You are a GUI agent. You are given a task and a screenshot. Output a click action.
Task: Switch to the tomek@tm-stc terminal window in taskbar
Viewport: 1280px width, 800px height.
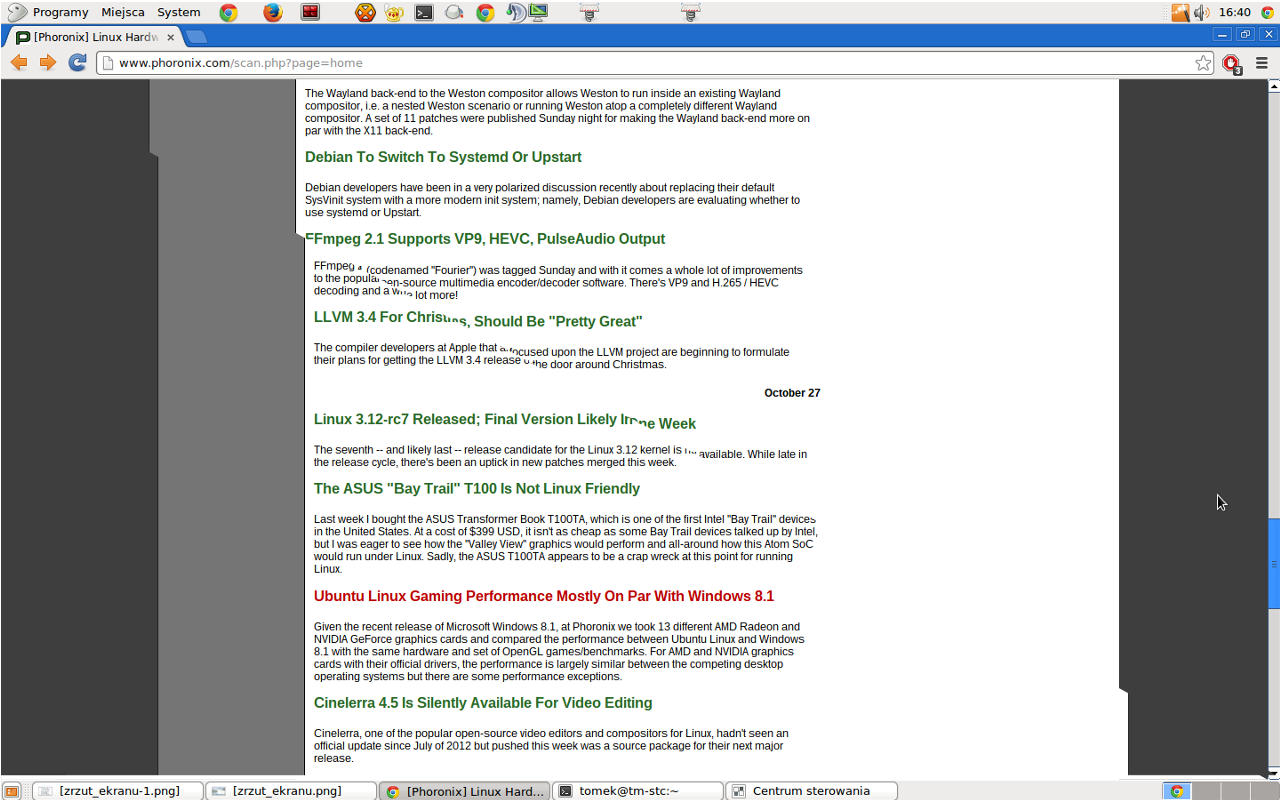tap(637, 791)
